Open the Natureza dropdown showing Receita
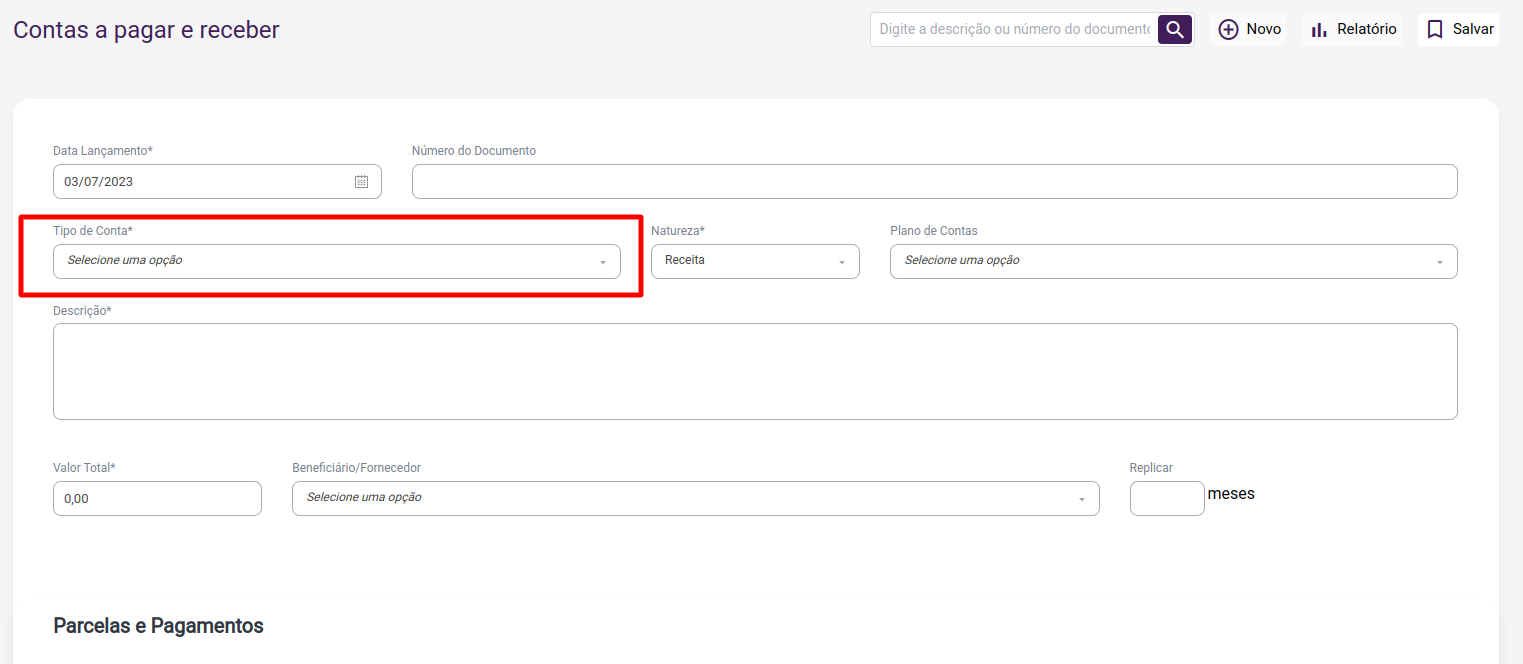Viewport: 1523px width, 664px height. pyautogui.click(x=754, y=261)
